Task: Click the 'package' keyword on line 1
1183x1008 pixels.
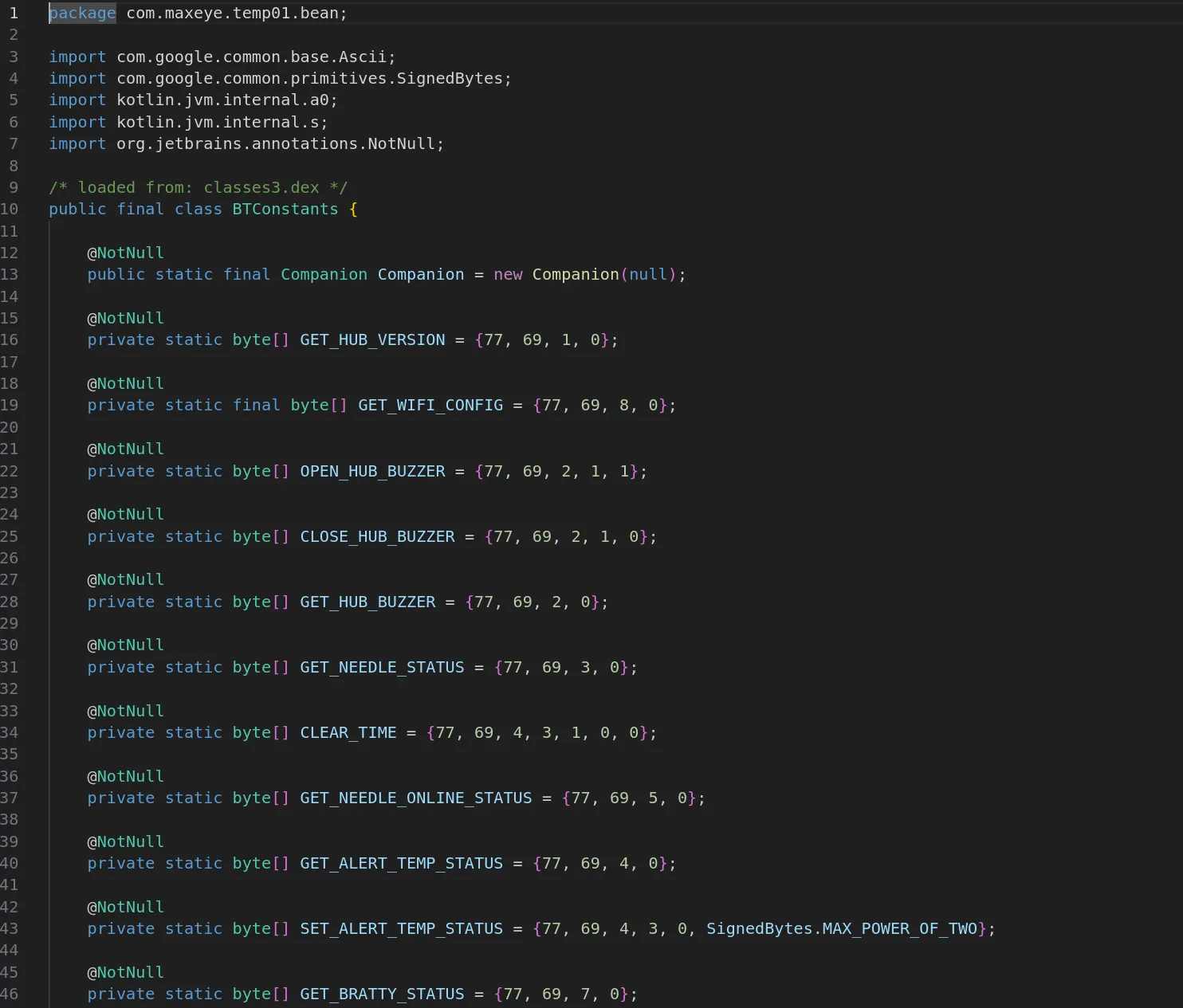Action: [82, 13]
